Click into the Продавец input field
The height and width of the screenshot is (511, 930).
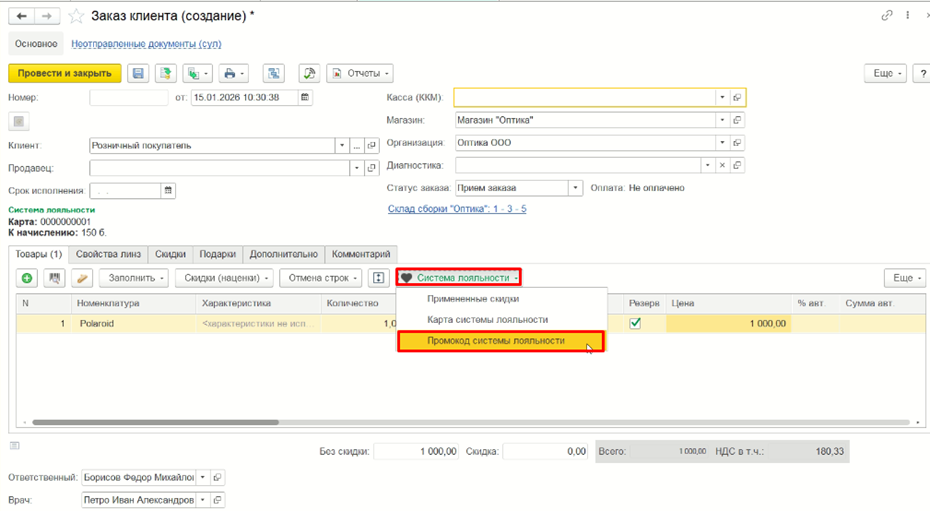(219, 168)
